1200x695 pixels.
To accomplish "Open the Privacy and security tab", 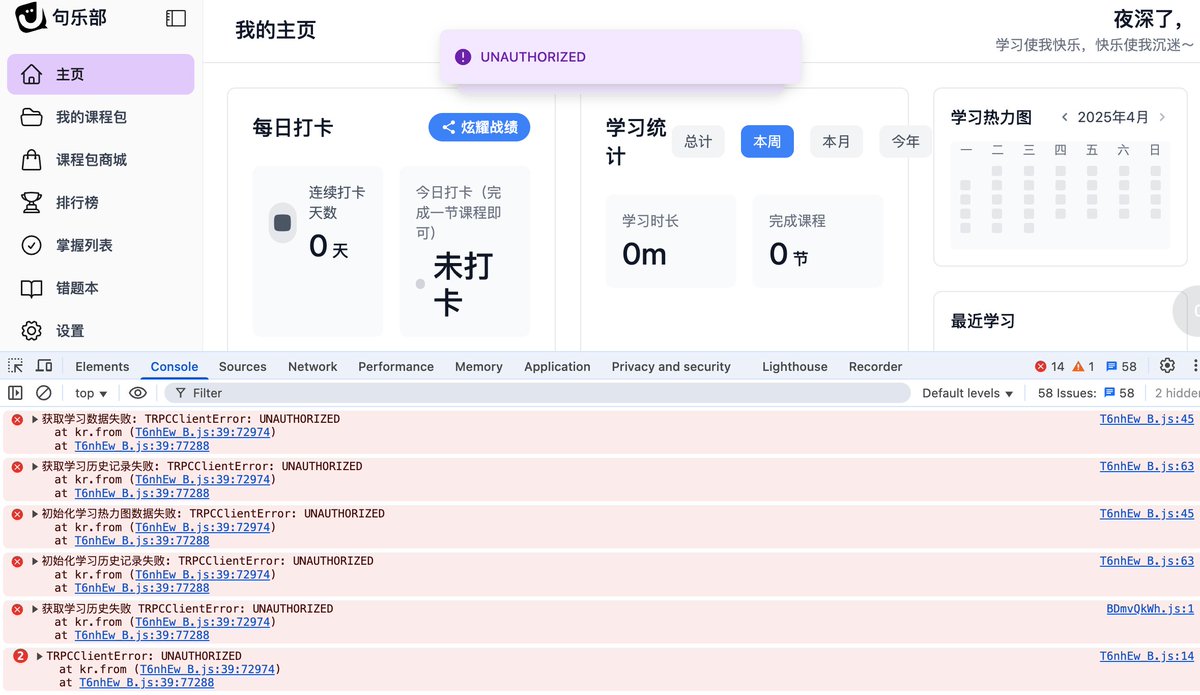I will coord(671,367).
